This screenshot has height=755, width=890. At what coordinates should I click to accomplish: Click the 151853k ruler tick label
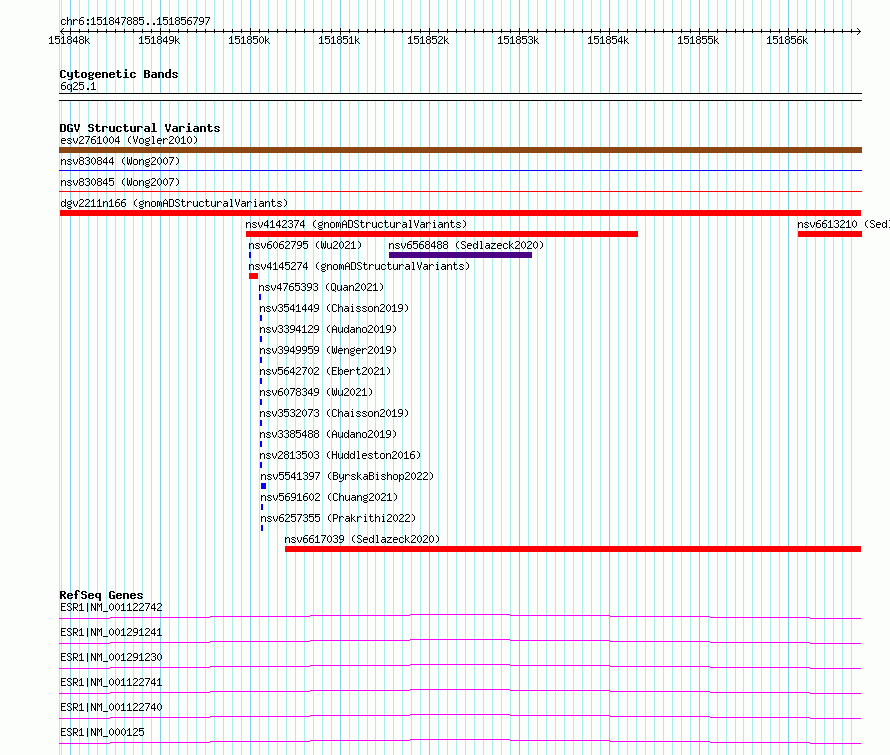pos(518,40)
